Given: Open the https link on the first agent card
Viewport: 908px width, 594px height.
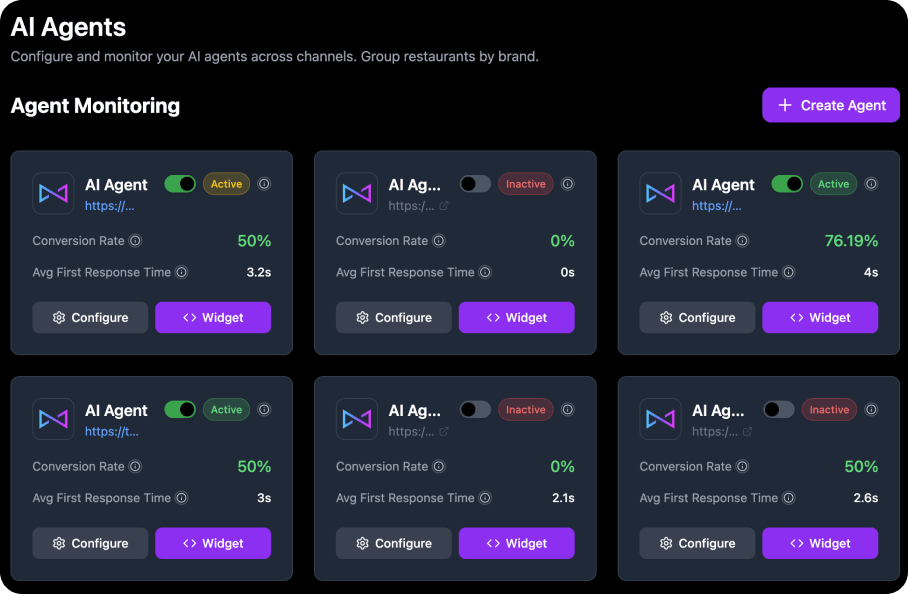Looking at the screenshot, I should 107,203.
